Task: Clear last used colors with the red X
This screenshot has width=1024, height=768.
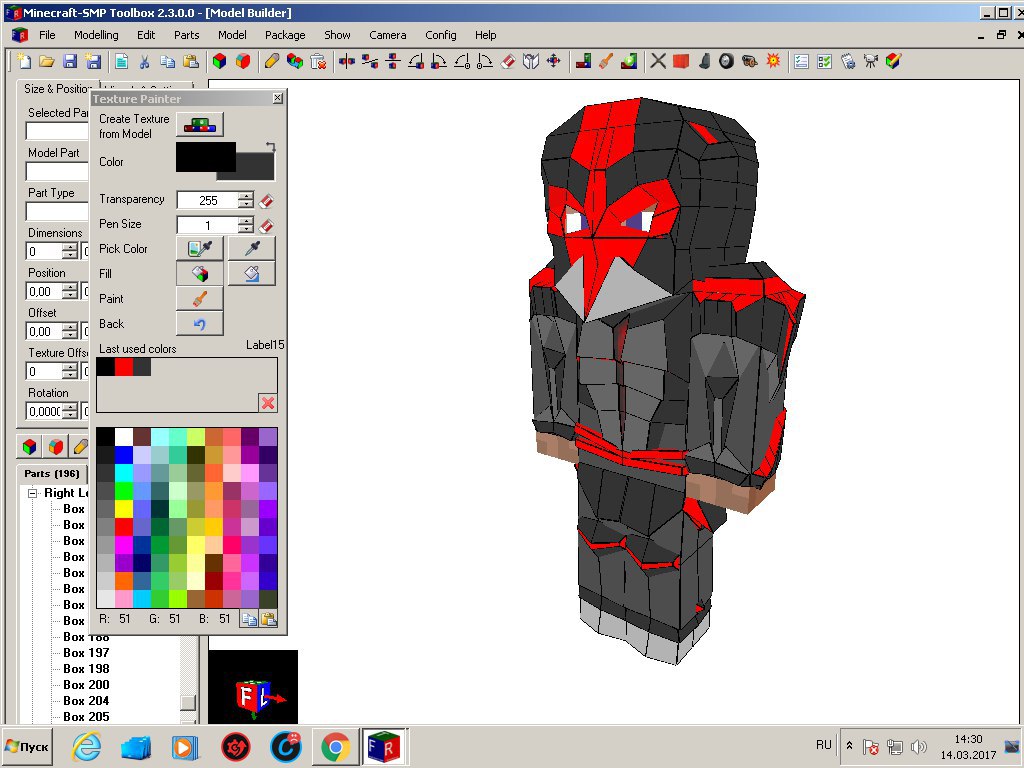Action: (268, 402)
